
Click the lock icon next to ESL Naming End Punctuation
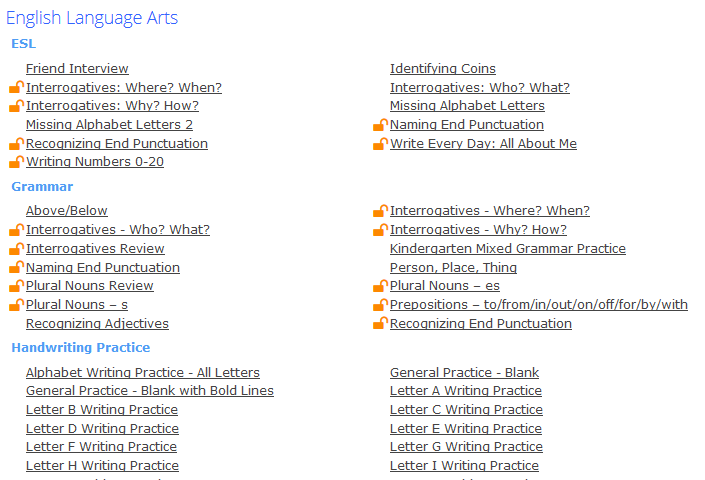[x=381, y=124]
